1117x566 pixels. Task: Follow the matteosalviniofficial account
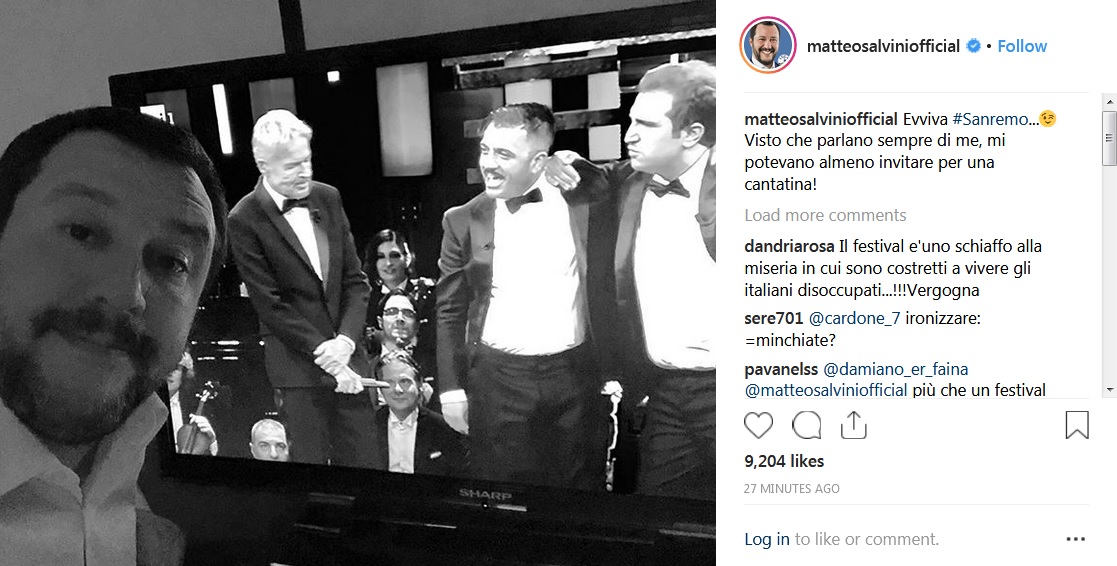(x=1022, y=46)
